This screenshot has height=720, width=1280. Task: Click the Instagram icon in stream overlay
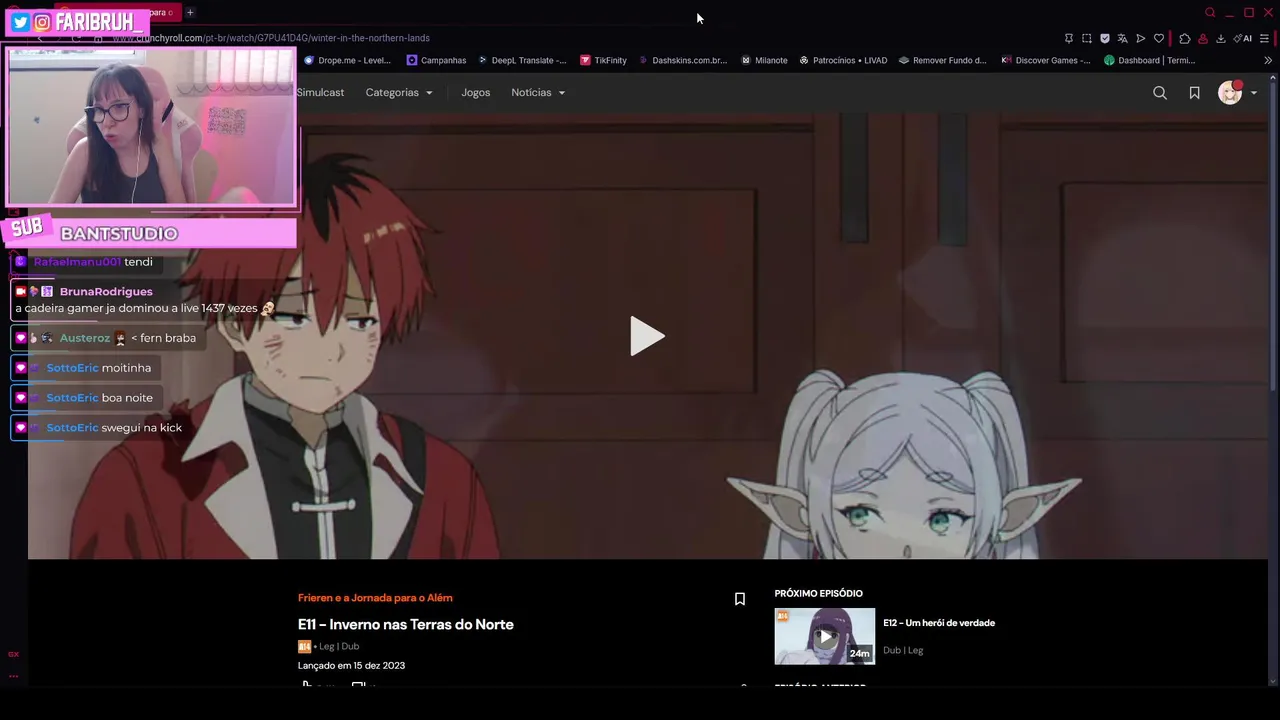[42, 22]
